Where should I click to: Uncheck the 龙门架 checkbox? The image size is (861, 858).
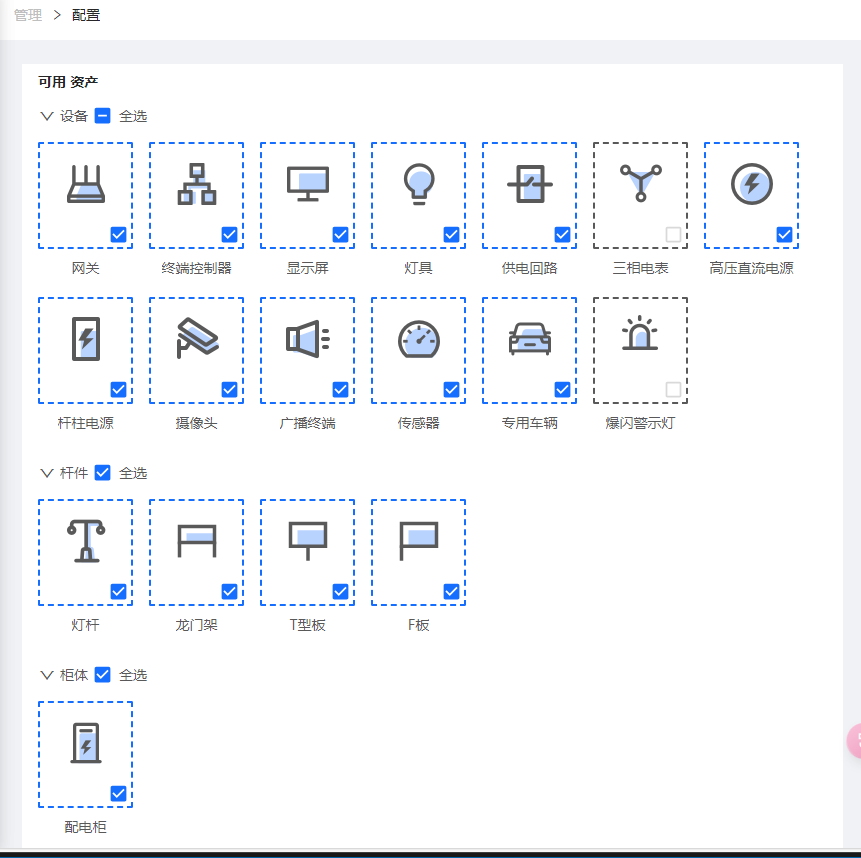tap(230, 591)
